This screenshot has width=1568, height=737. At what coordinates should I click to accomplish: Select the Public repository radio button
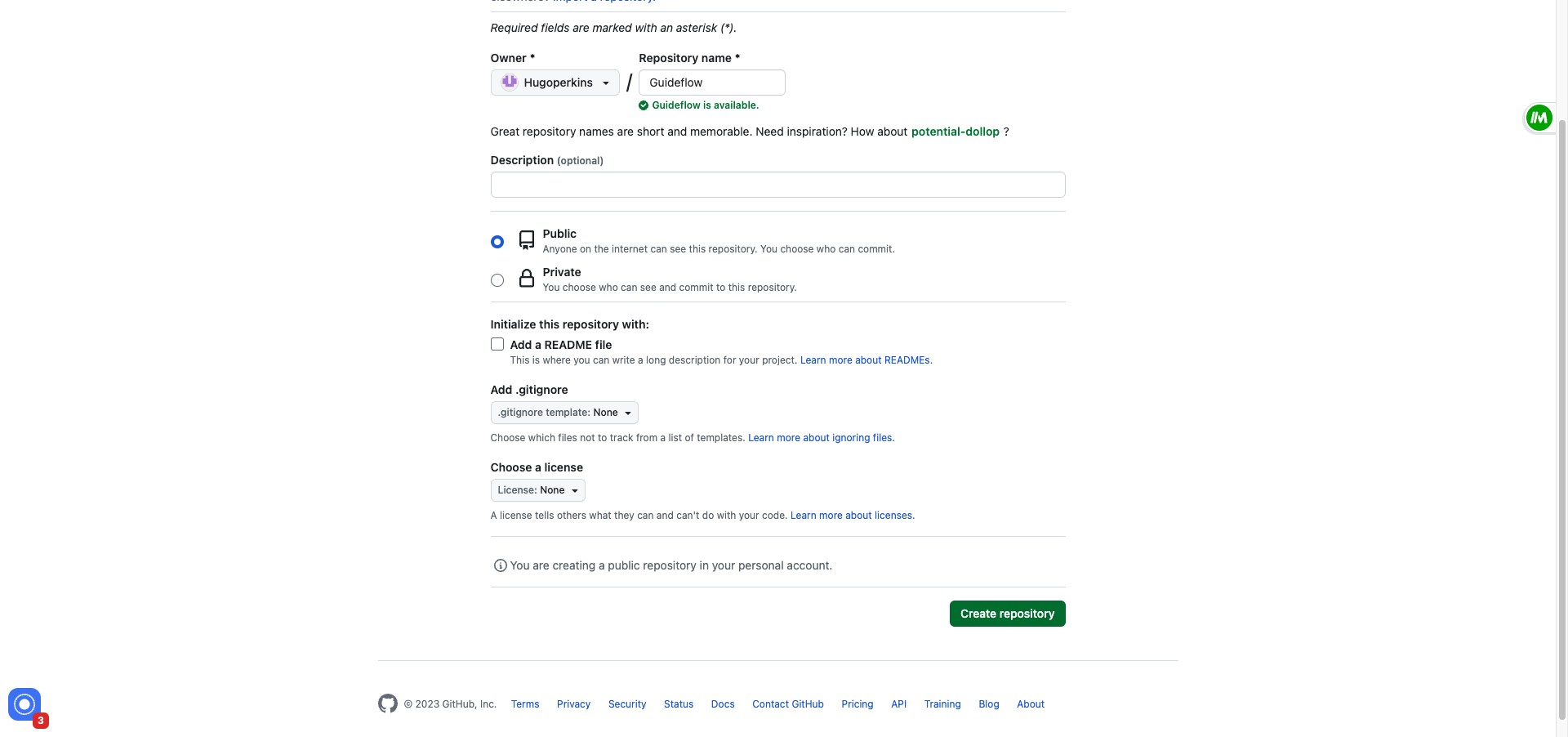497,241
